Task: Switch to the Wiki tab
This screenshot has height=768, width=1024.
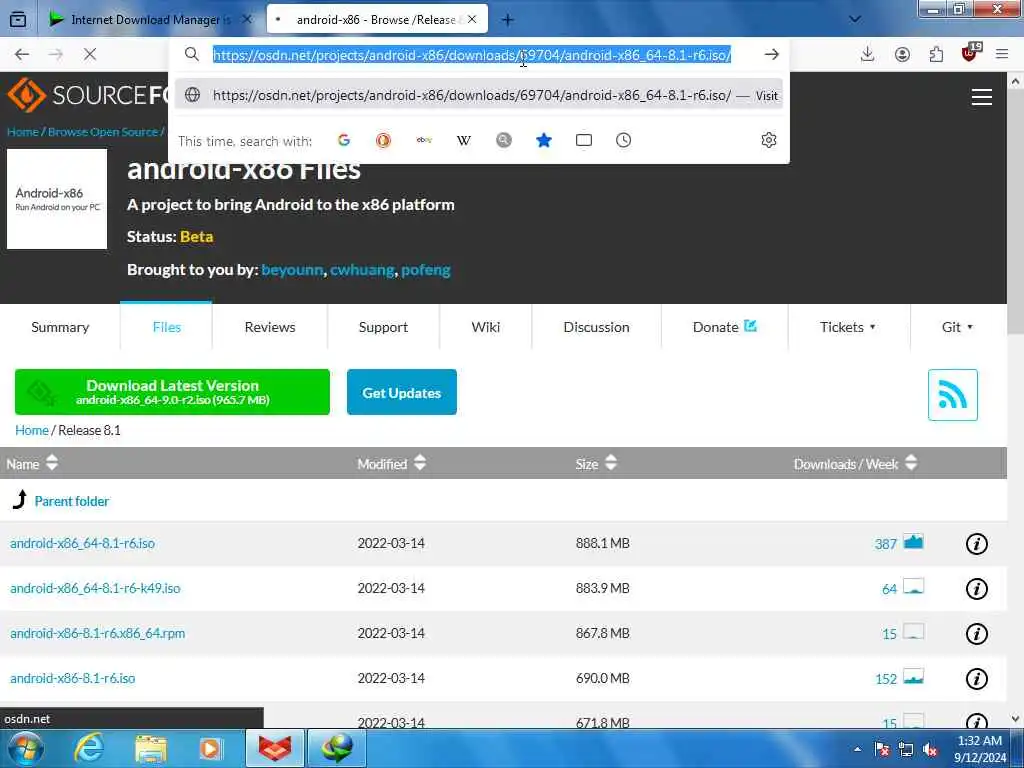Action: [x=486, y=327]
